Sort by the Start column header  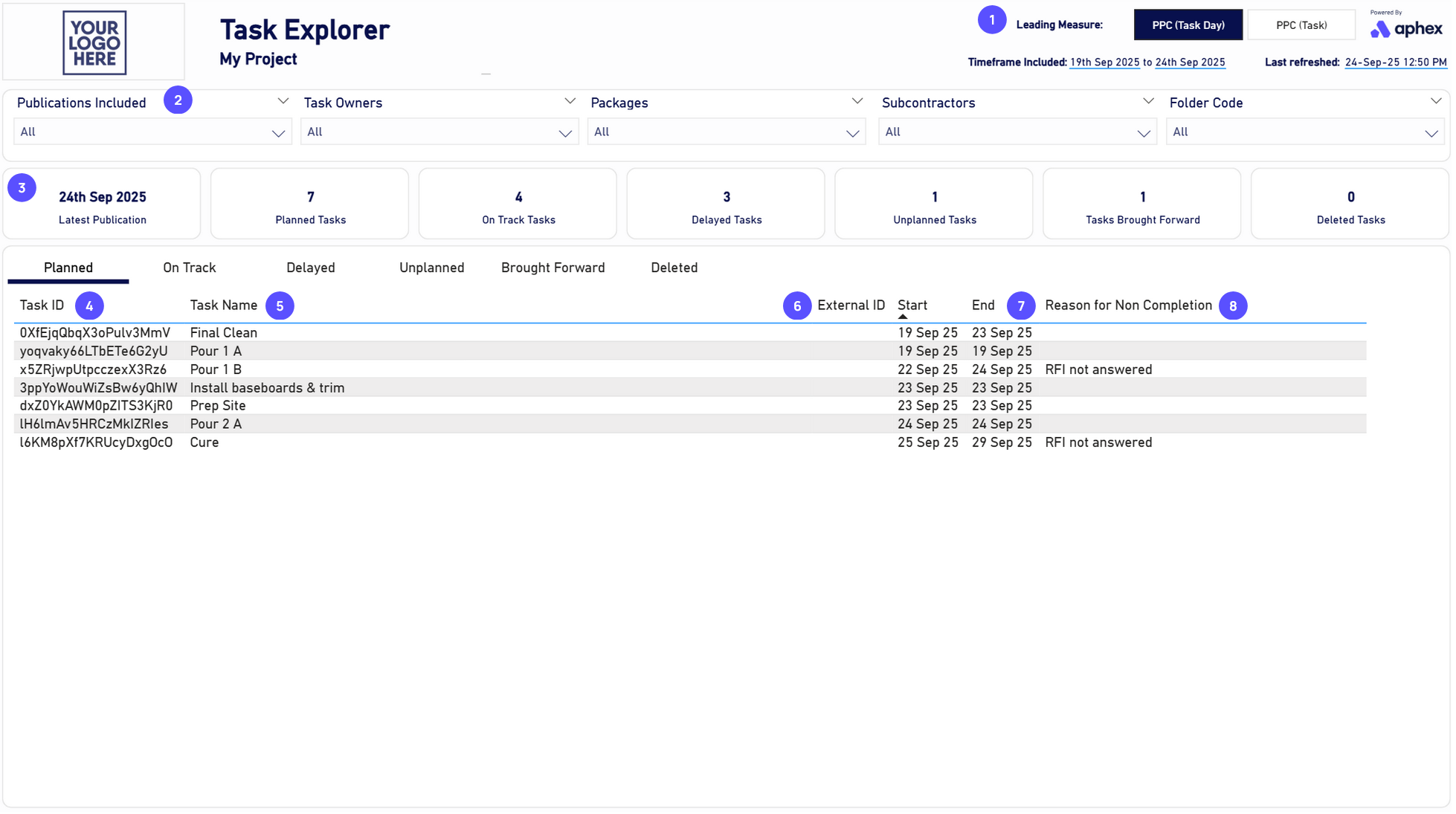tap(914, 306)
